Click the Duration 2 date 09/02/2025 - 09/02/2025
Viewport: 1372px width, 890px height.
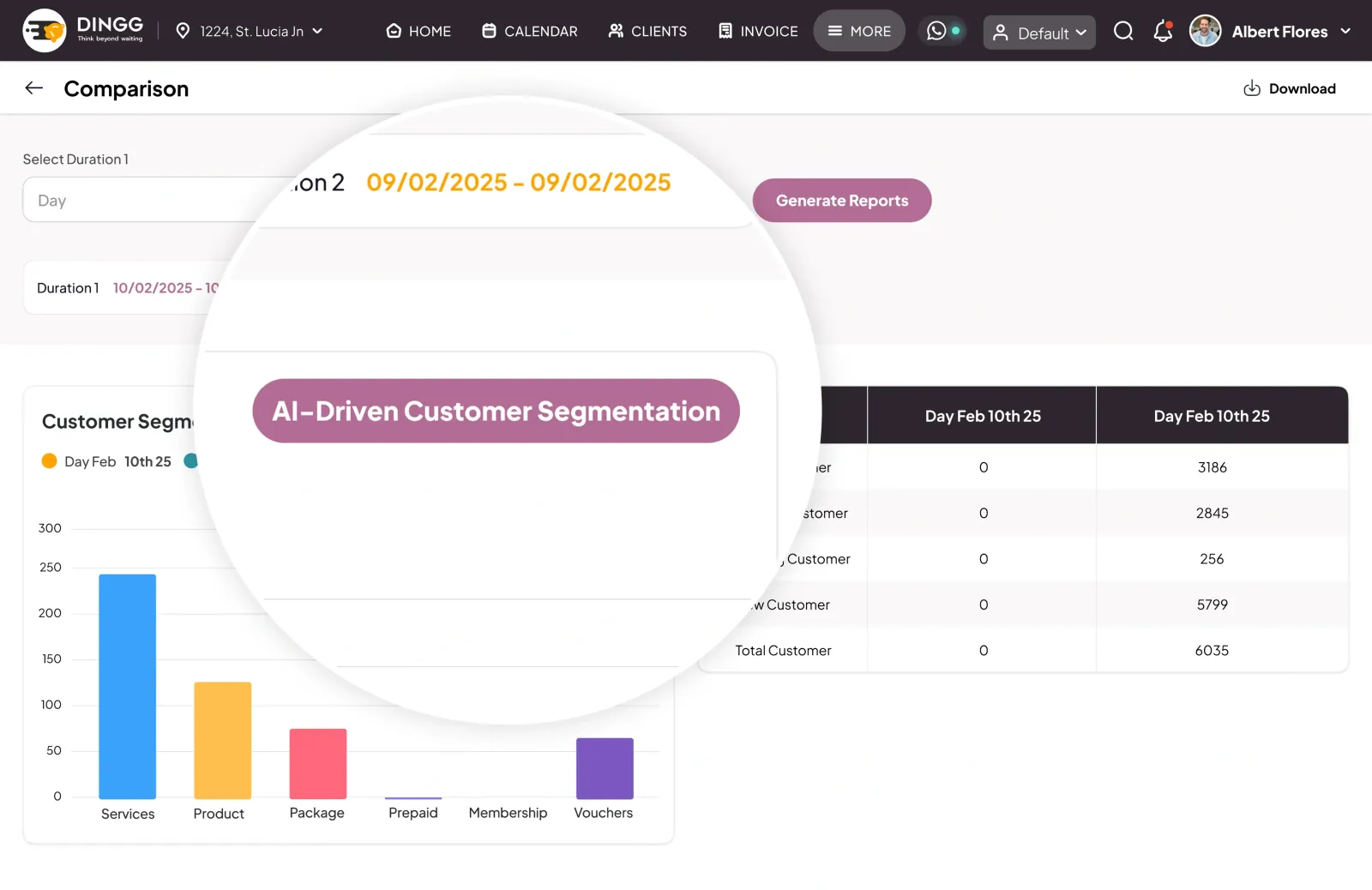point(519,182)
